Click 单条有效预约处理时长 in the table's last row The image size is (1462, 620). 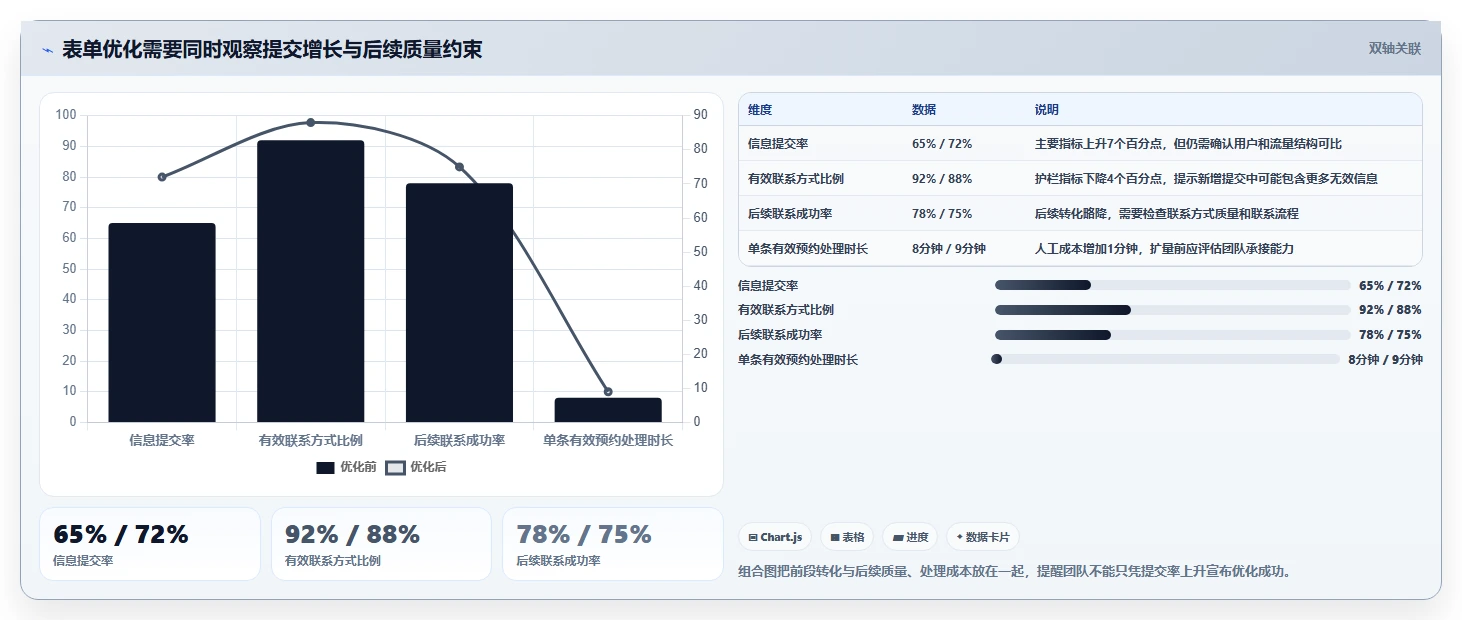coord(808,249)
